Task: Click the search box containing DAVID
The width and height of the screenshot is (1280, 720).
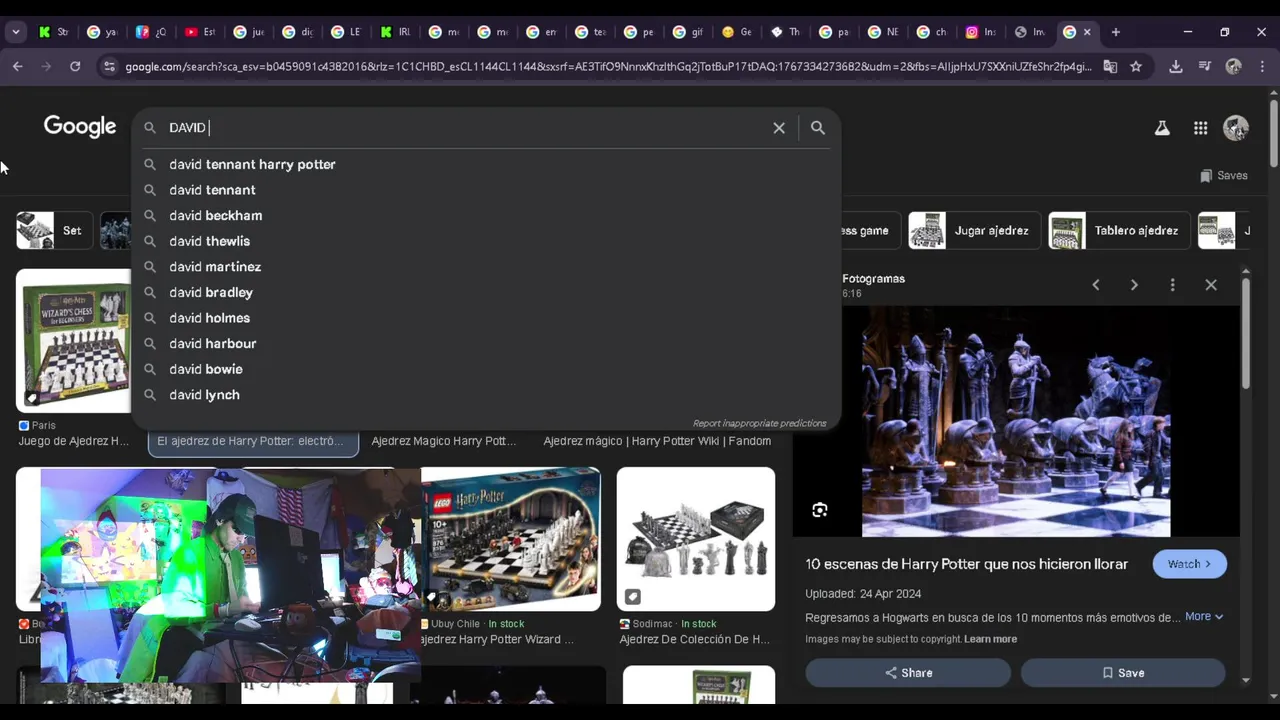Action: 465,128
